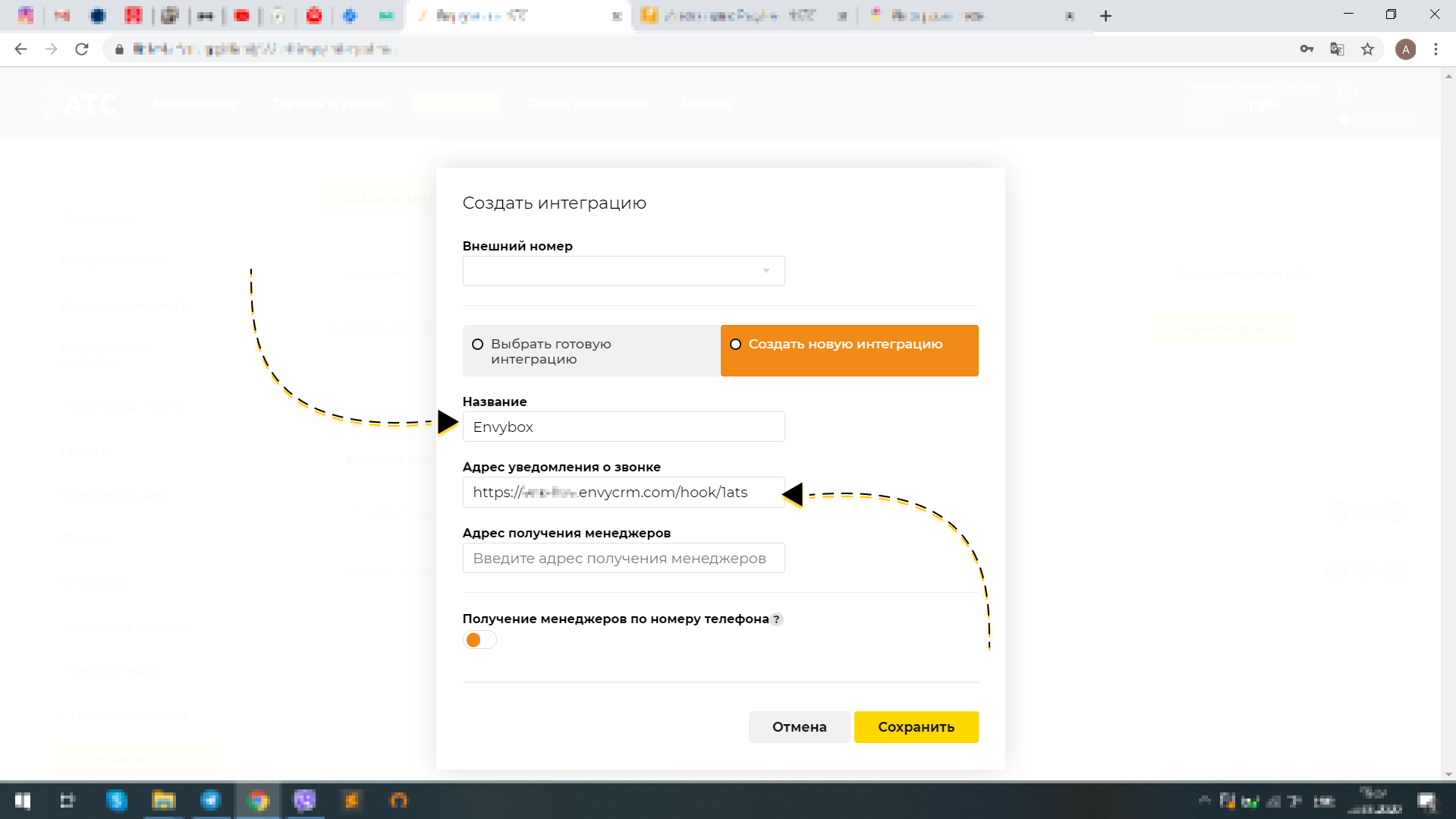Click the Task View taskbar icon

point(68,801)
